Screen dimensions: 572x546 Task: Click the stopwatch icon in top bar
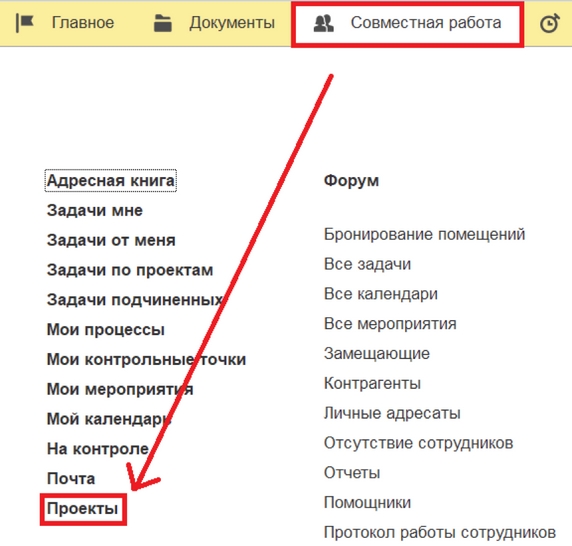coord(549,23)
